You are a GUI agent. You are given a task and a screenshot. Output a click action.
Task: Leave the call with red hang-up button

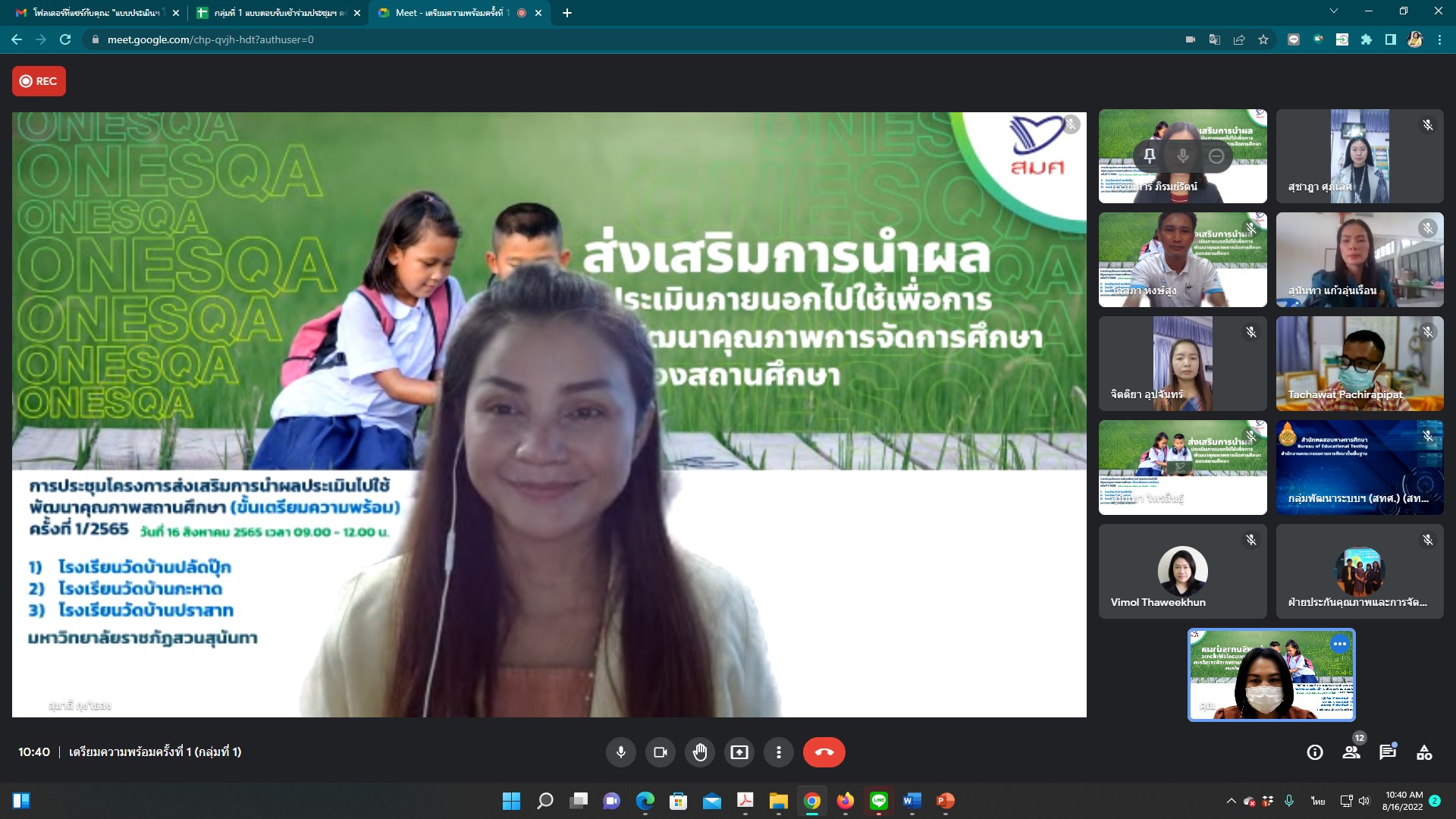824,752
